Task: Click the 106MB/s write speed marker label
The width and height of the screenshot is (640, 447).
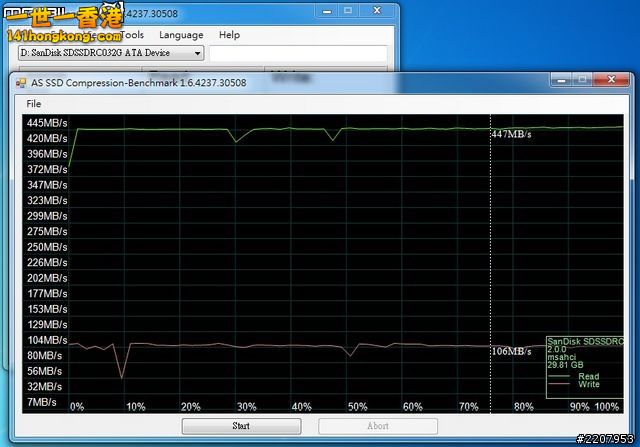Action: 512,352
